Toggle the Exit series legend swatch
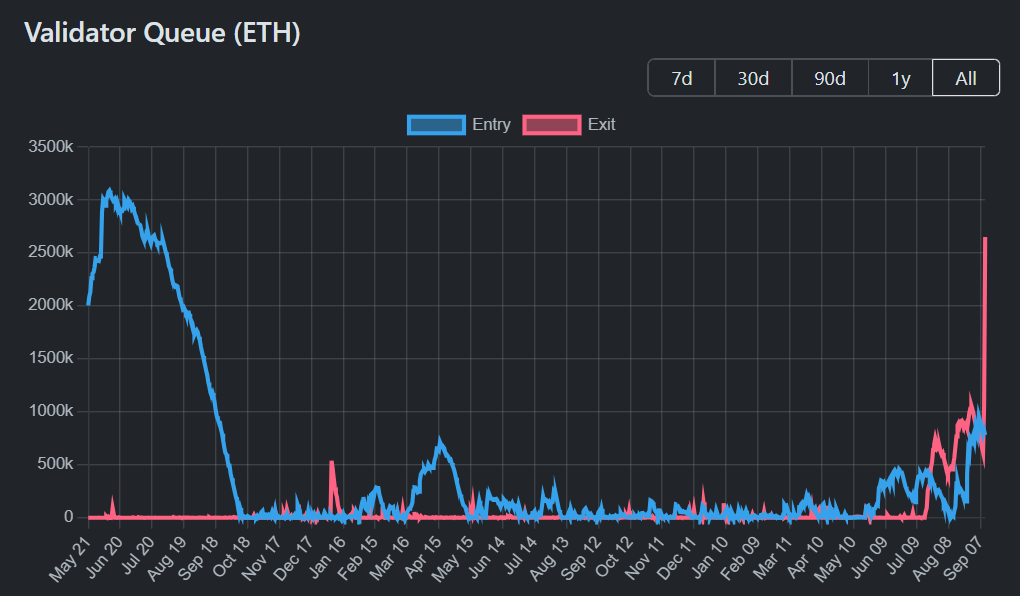 coord(552,124)
